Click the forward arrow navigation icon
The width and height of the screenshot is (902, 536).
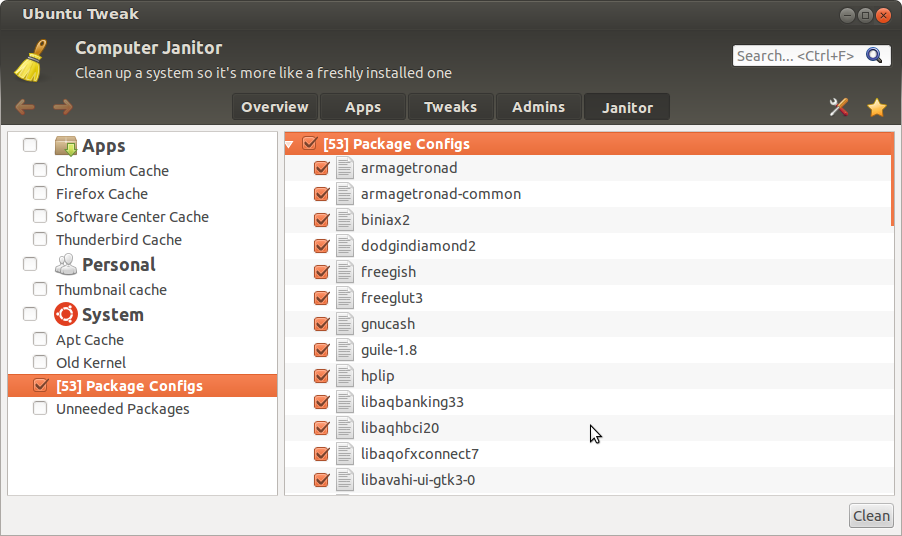tap(63, 107)
